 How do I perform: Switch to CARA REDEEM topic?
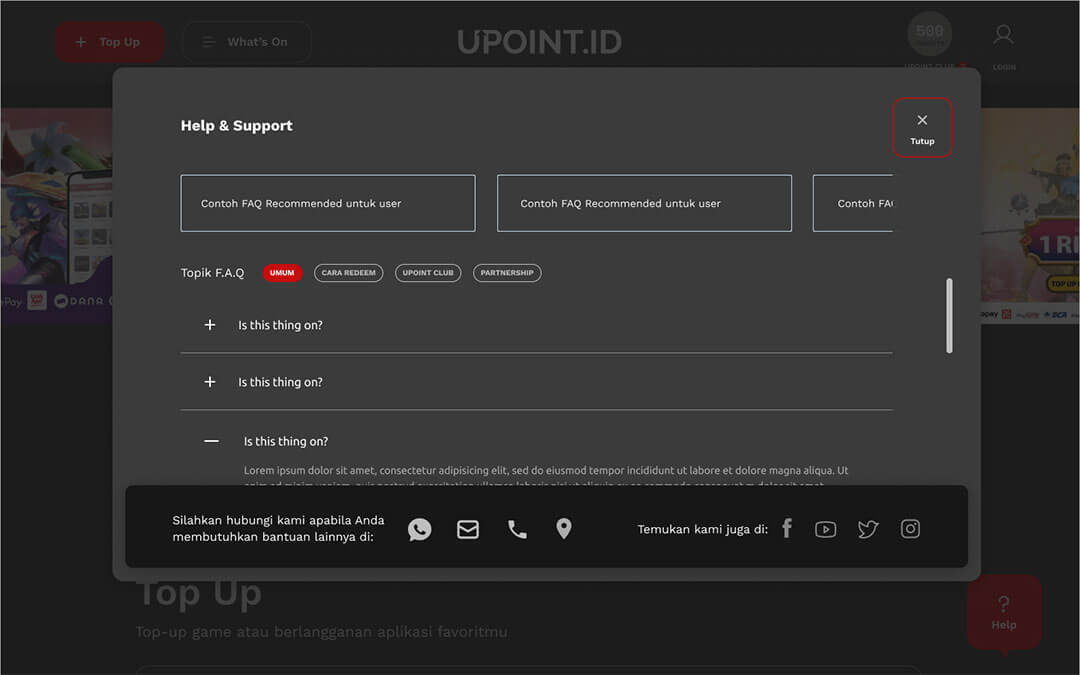pos(348,273)
